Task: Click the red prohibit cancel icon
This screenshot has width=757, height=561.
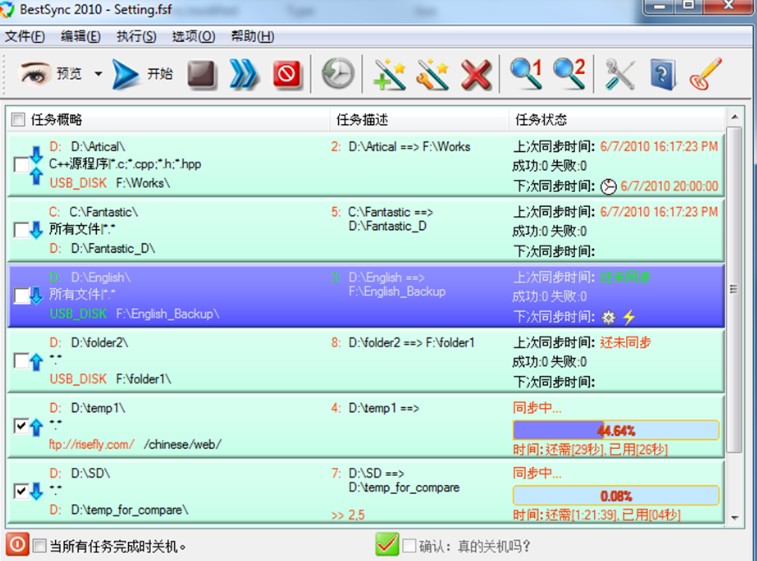Action: 287,74
